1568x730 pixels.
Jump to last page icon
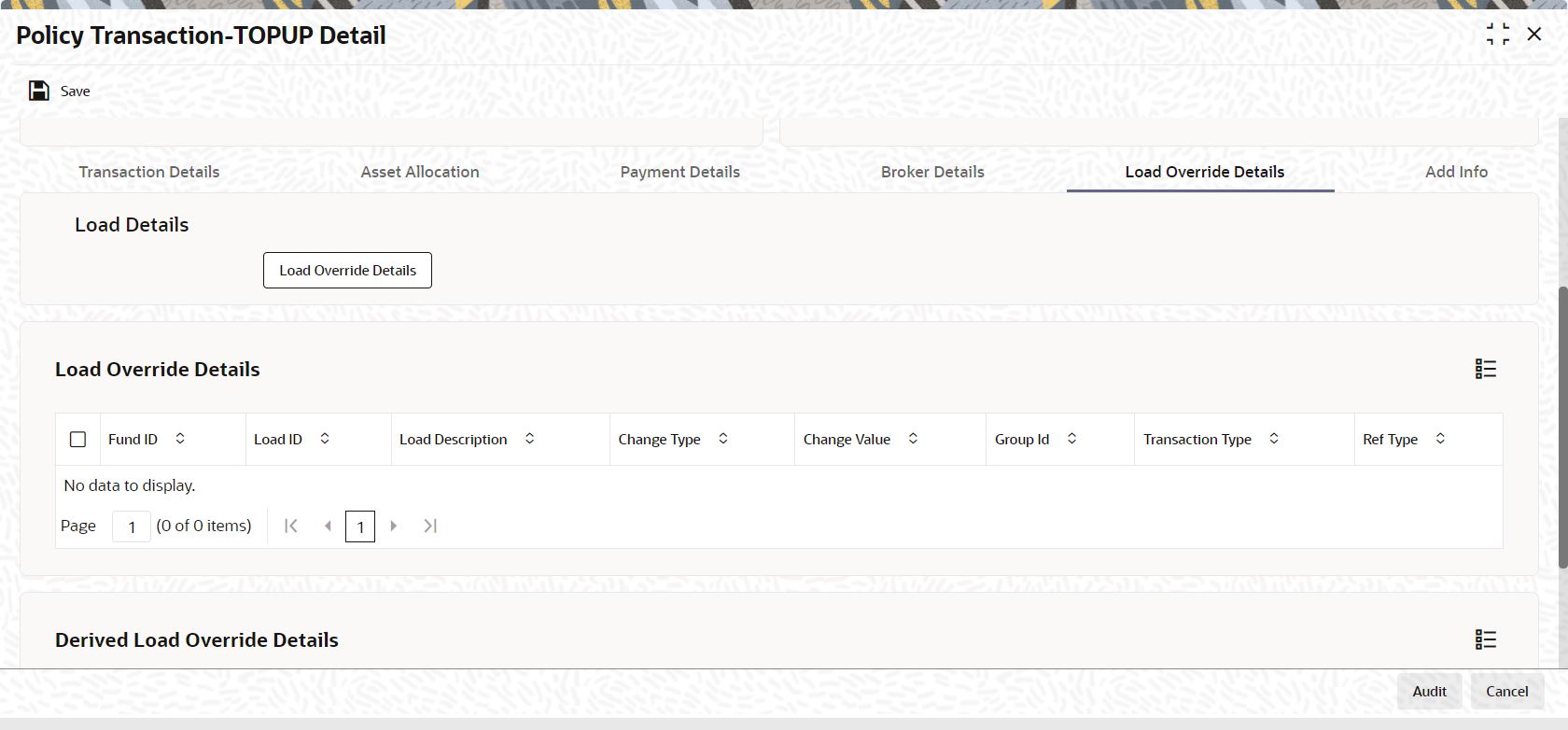pyautogui.click(x=430, y=526)
